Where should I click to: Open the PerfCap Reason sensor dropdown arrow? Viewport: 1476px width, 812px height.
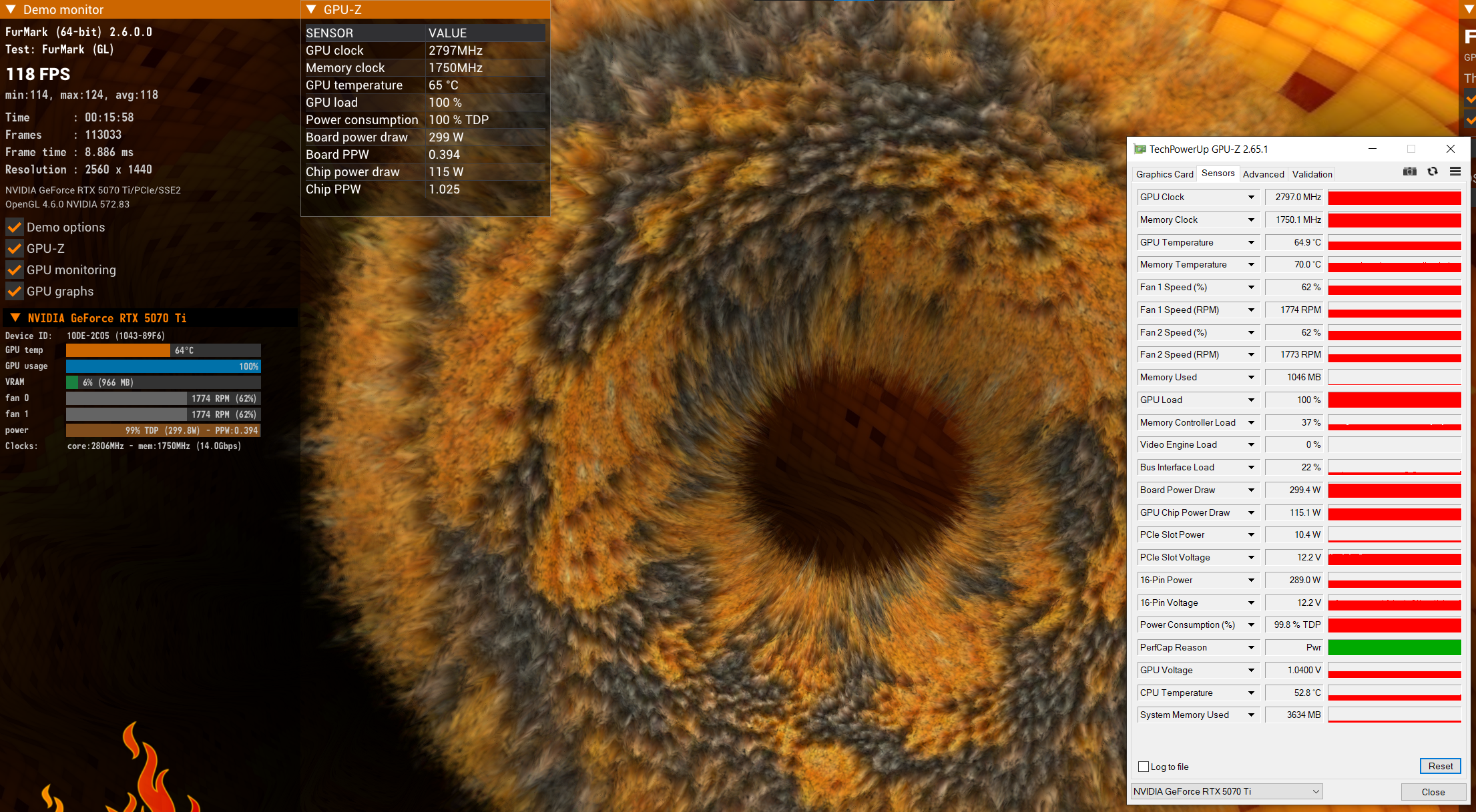pyautogui.click(x=1251, y=648)
